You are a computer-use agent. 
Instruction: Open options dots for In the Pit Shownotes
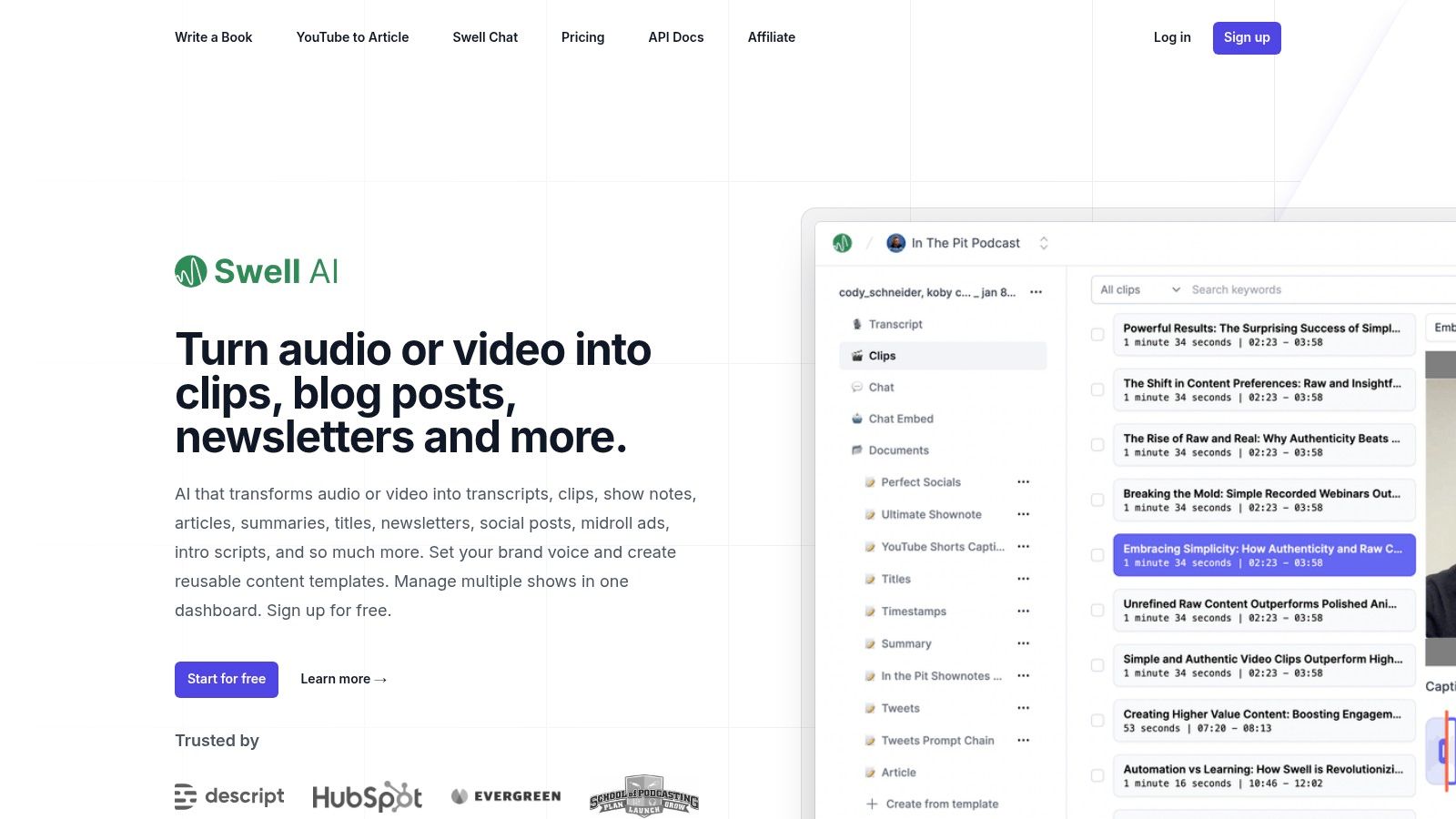click(x=1024, y=676)
